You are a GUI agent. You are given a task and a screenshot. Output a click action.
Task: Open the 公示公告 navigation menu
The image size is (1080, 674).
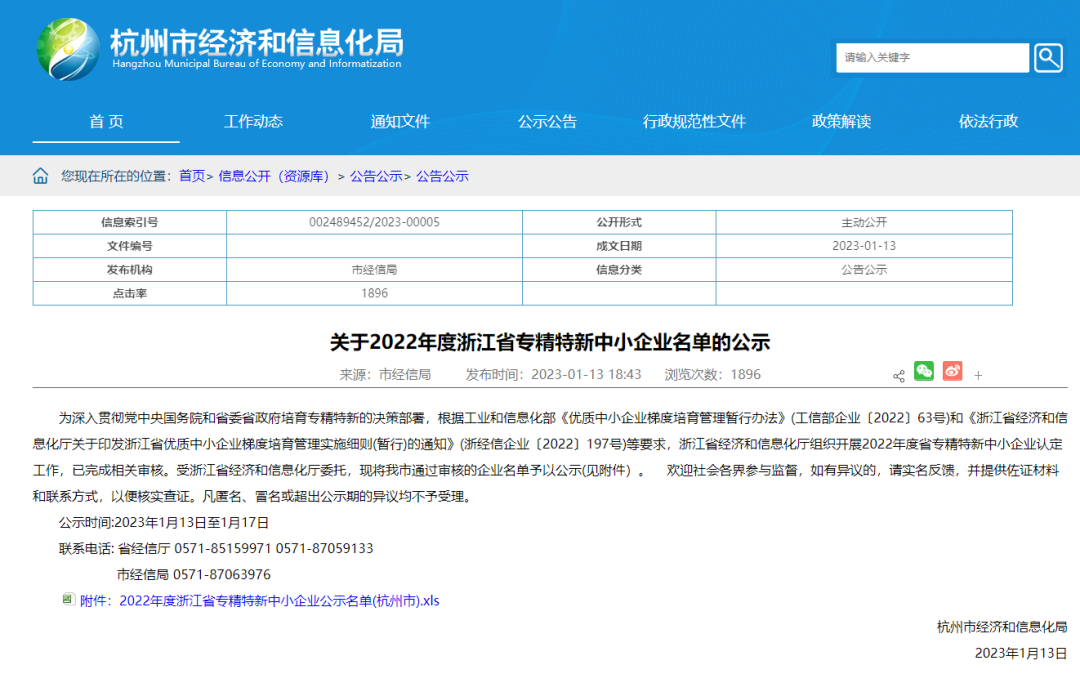547,121
